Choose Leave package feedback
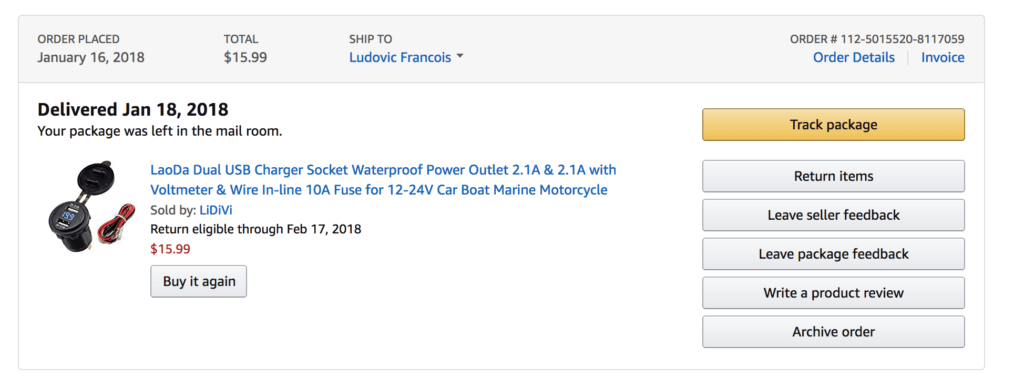The image size is (1024, 388). pos(833,254)
